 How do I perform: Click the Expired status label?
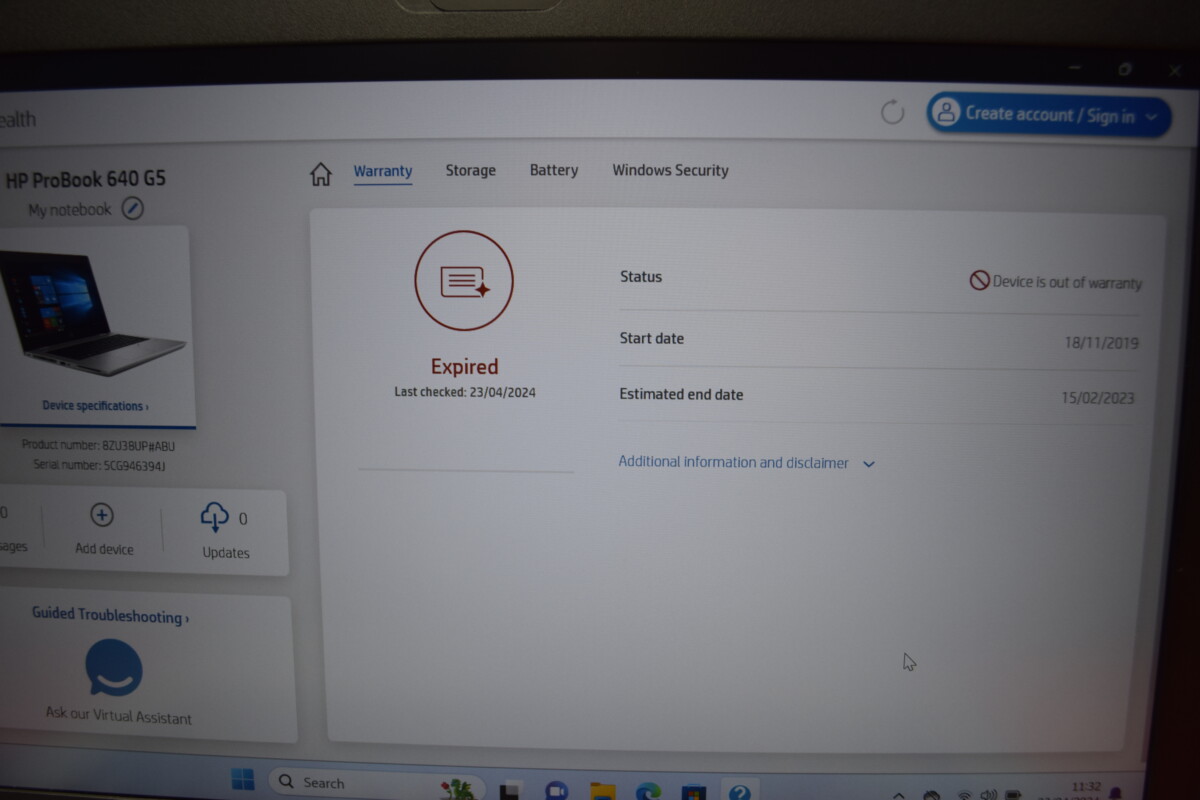pos(464,366)
